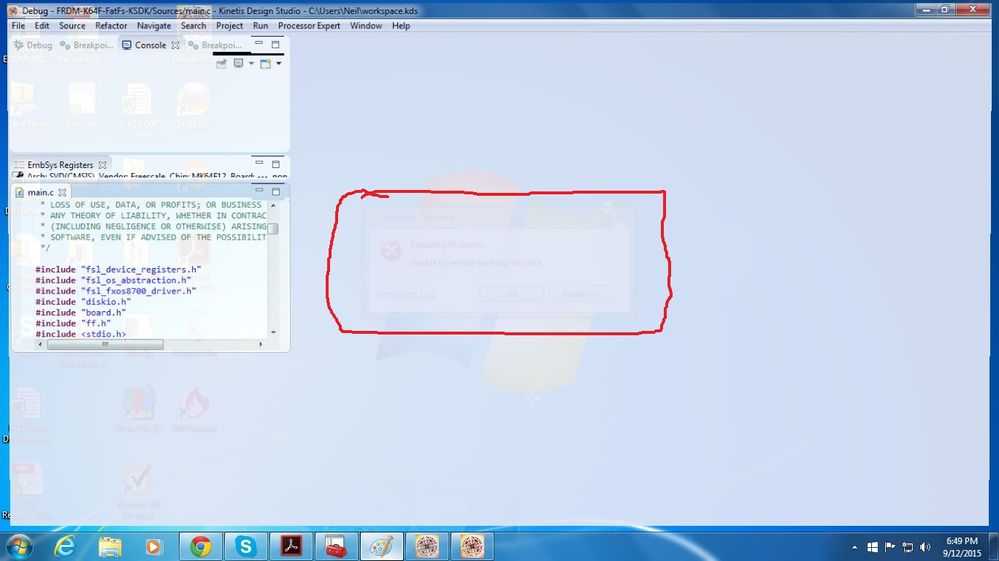The height and width of the screenshot is (561, 999).
Task: Click the line including "fsl_device_registers.h"
Action: point(118,269)
